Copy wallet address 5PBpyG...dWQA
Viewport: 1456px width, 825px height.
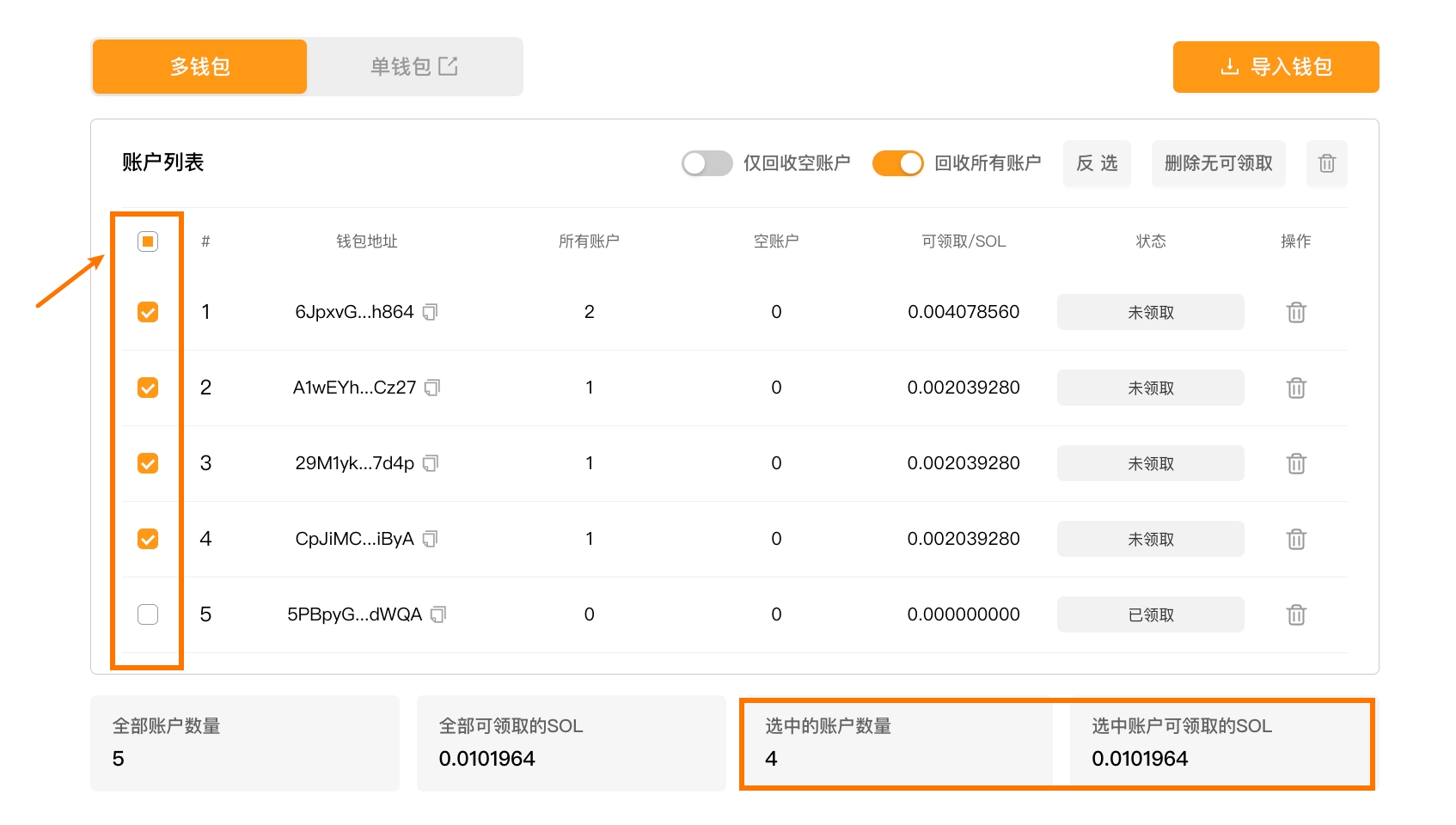[438, 614]
